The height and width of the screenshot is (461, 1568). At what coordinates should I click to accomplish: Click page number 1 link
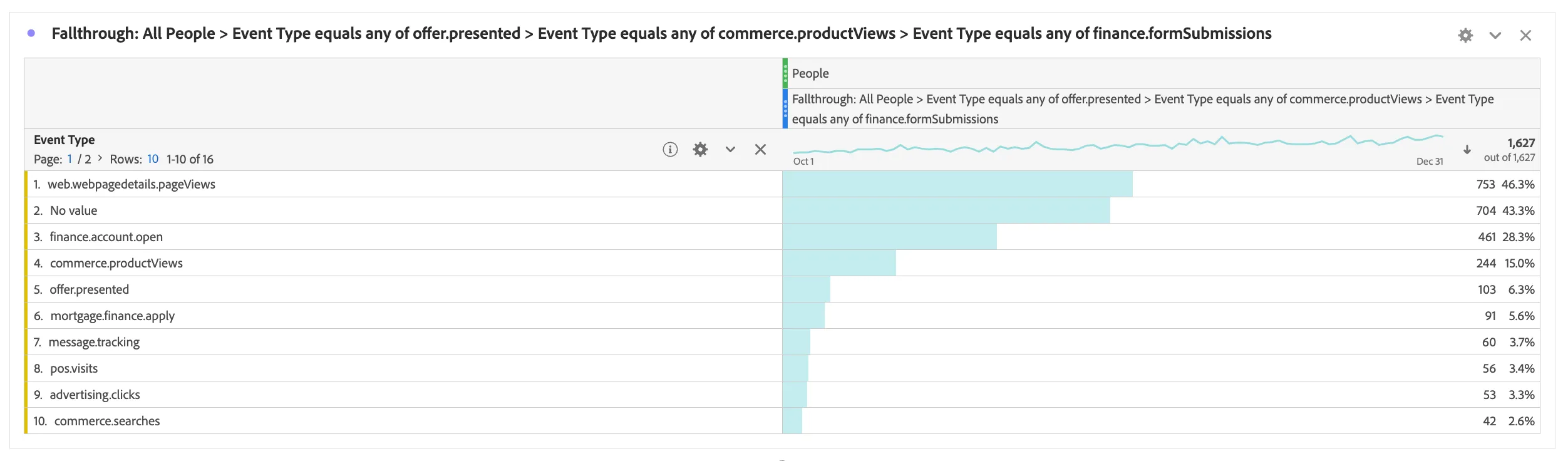tap(70, 159)
